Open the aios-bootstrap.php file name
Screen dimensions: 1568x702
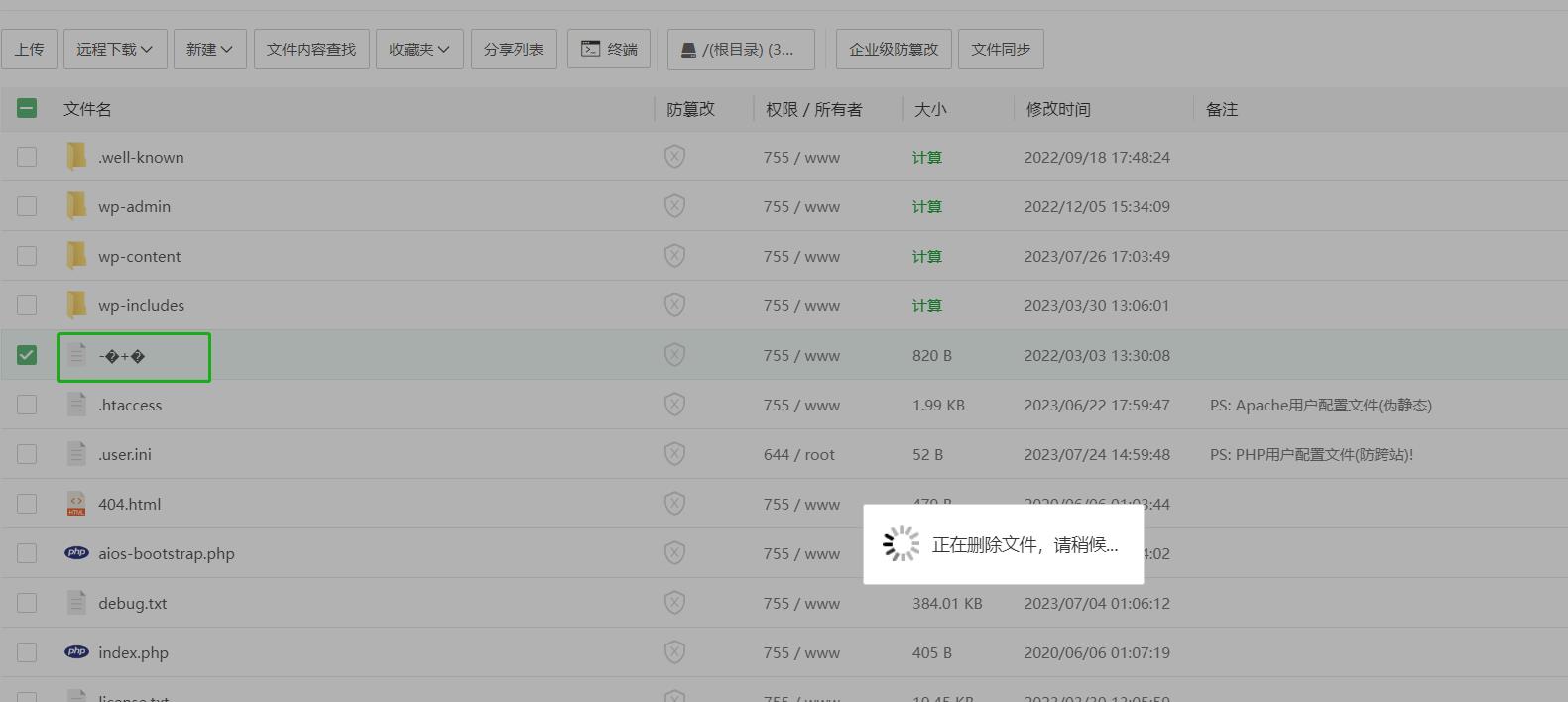pyautogui.click(x=167, y=553)
